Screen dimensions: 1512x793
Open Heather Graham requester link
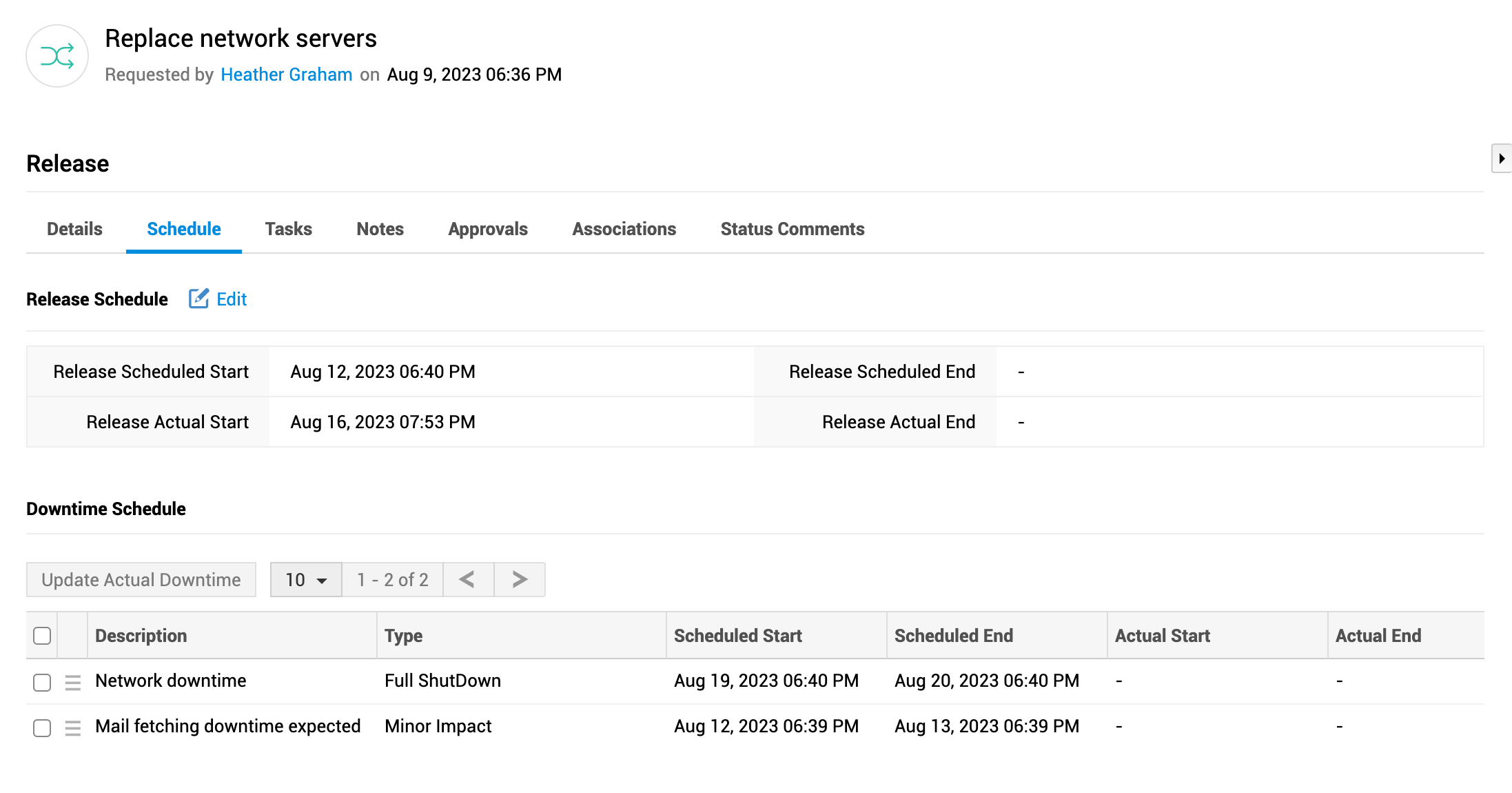click(287, 74)
